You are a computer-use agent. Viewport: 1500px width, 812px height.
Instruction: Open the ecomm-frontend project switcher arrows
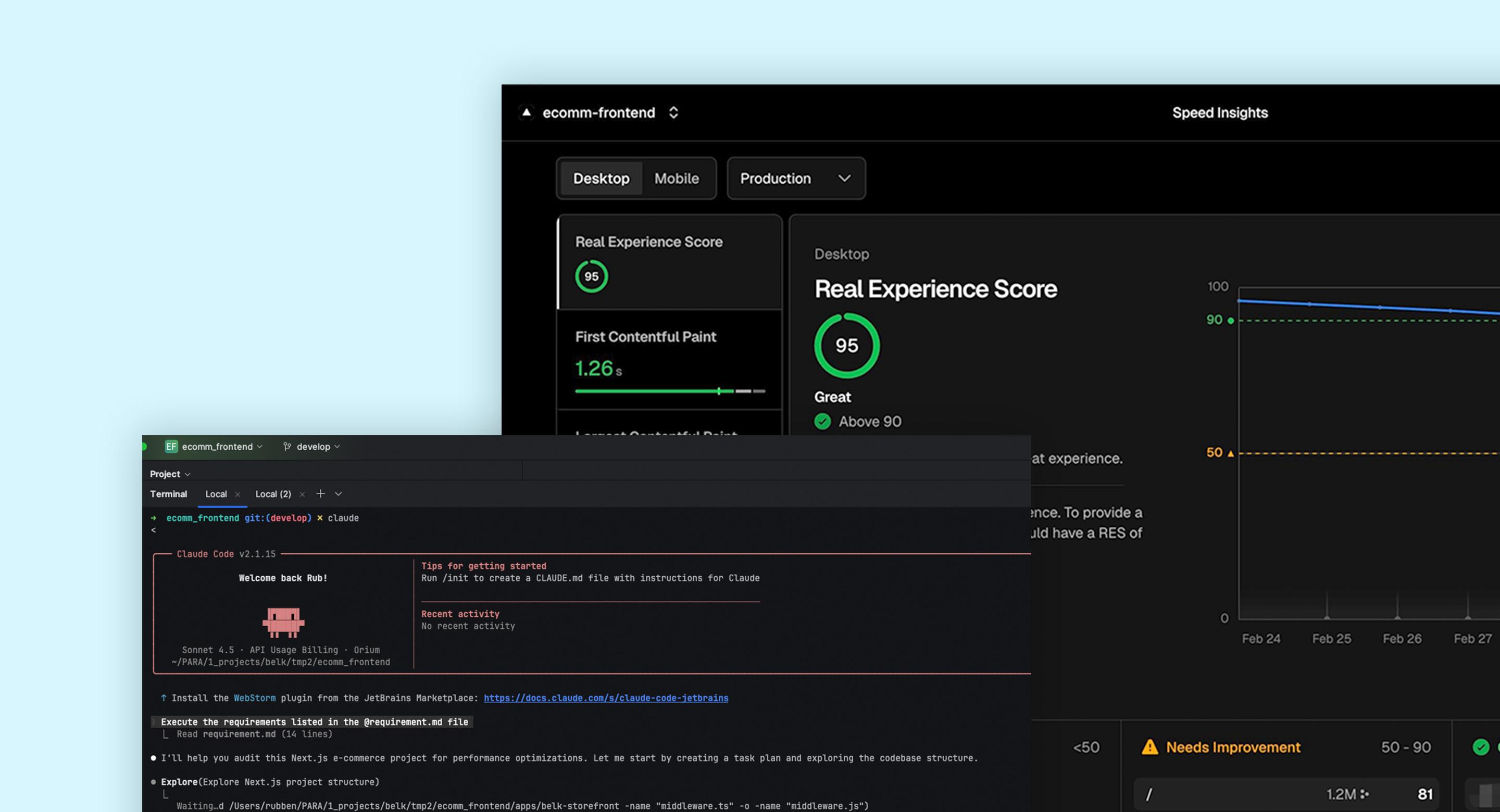tap(673, 112)
